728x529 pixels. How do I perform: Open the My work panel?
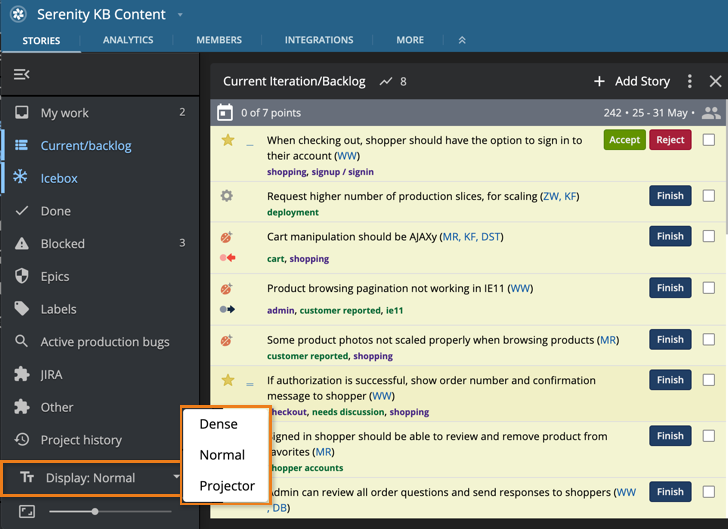coord(65,113)
